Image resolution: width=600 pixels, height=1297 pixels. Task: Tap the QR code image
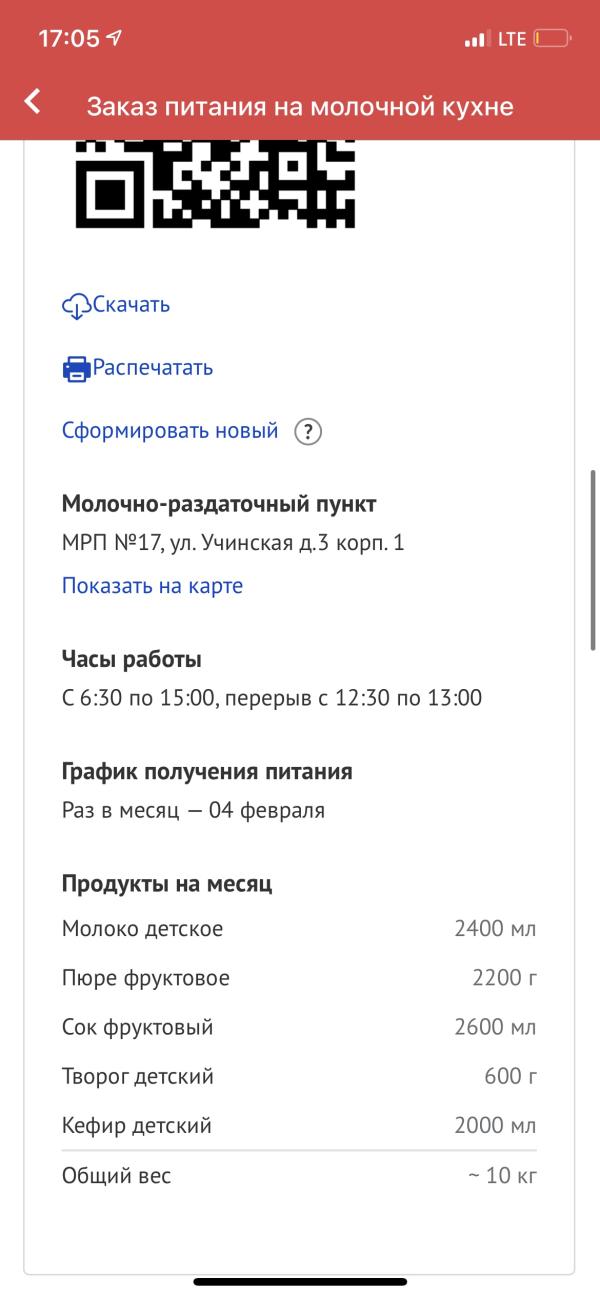tap(216, 184)
